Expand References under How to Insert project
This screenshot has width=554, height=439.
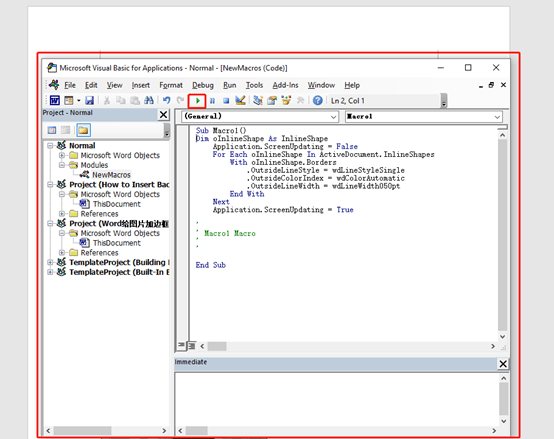pos(62,214)
